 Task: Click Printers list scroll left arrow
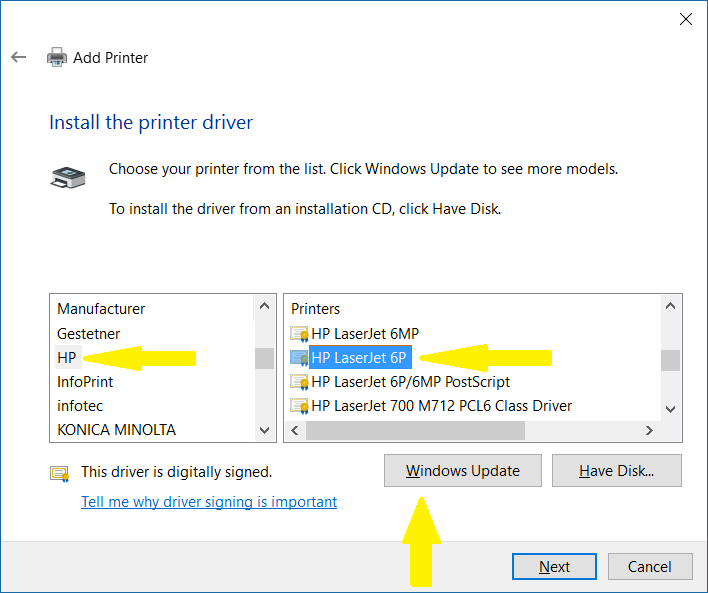click(295, 430)
